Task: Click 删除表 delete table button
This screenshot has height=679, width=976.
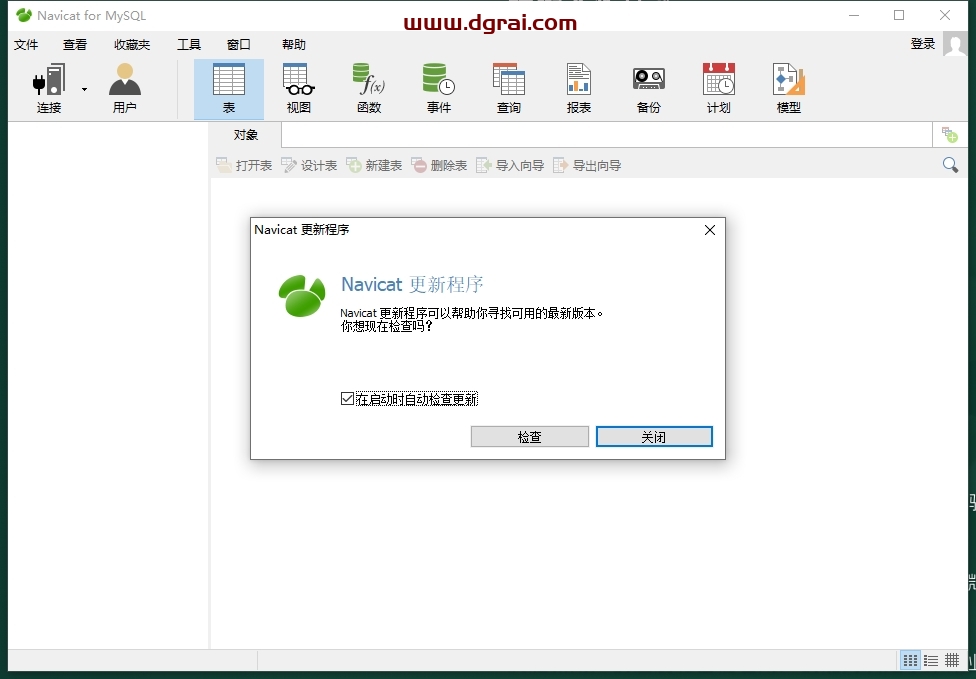Action: [x=439, y=165]
